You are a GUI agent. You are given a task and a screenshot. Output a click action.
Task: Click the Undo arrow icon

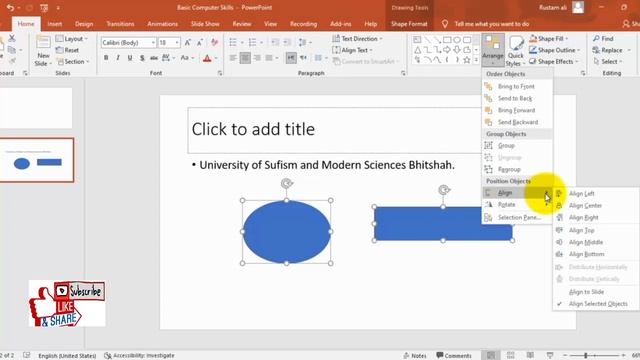point(10,7)
